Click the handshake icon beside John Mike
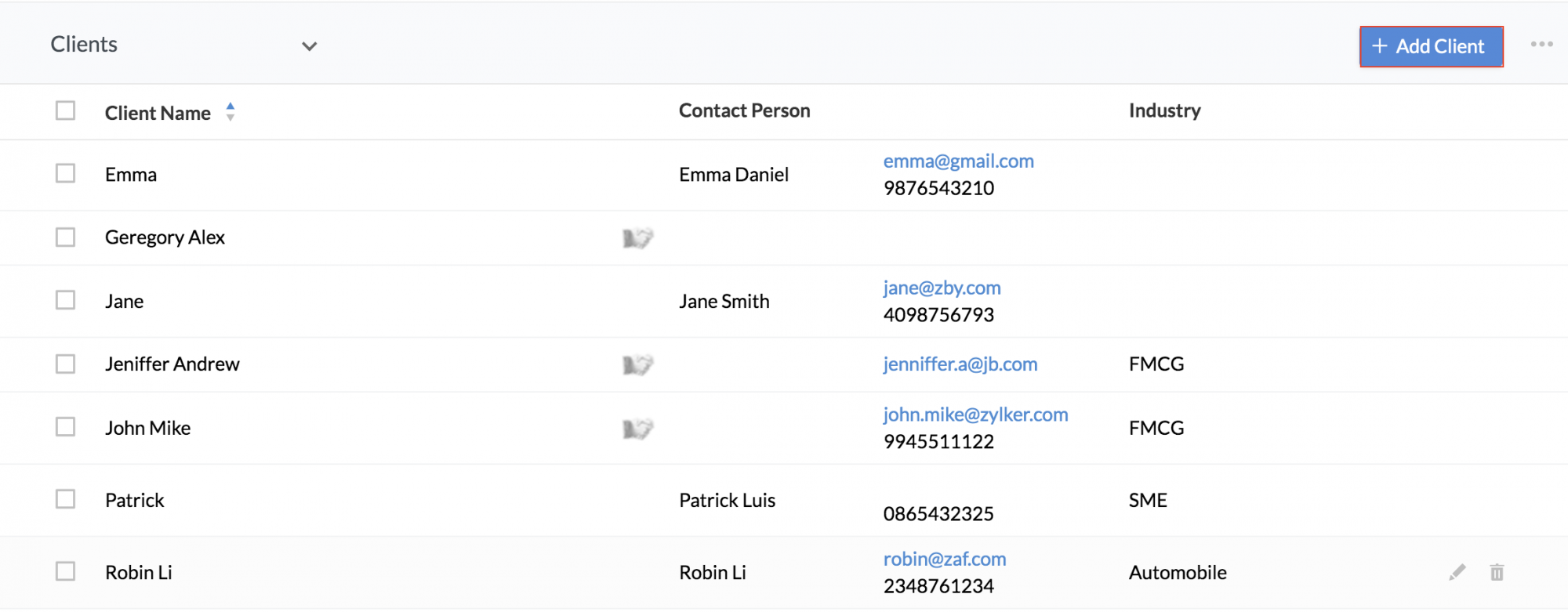 coord(637,429)
